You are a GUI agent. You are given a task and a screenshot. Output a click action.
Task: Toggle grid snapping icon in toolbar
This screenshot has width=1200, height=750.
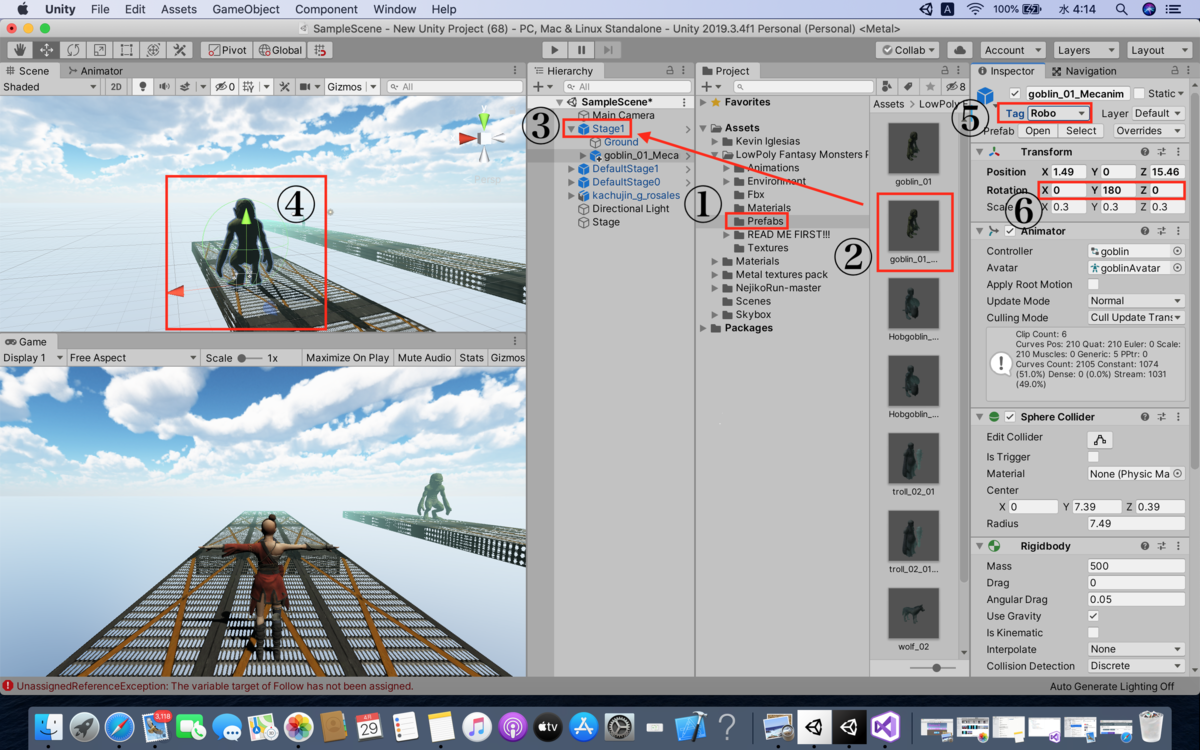tap(321, 50)
